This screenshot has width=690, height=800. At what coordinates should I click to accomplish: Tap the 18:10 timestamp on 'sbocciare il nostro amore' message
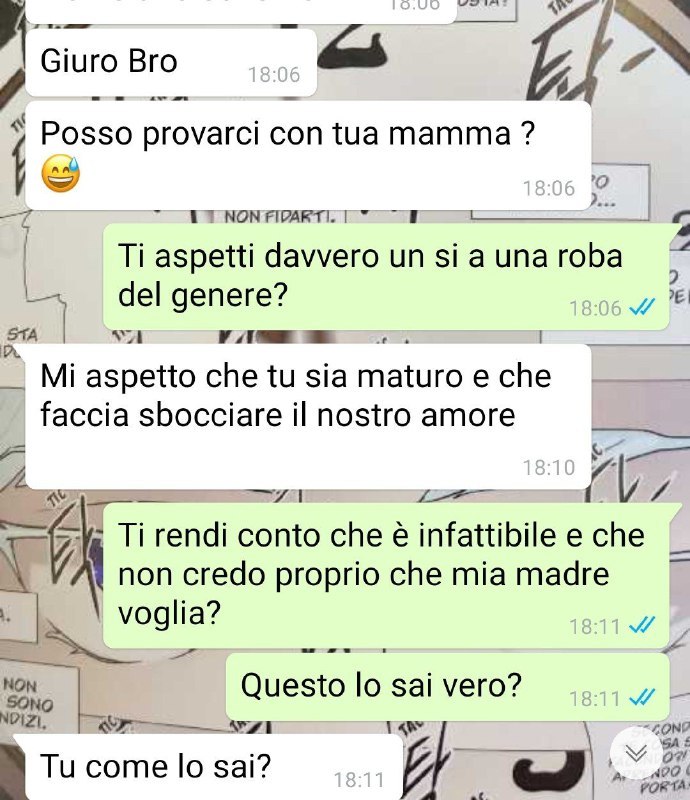pos(549,467)
